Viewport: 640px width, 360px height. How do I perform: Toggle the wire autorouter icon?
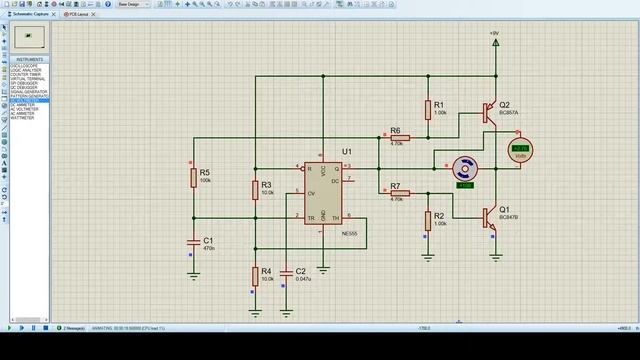point(339,4)
